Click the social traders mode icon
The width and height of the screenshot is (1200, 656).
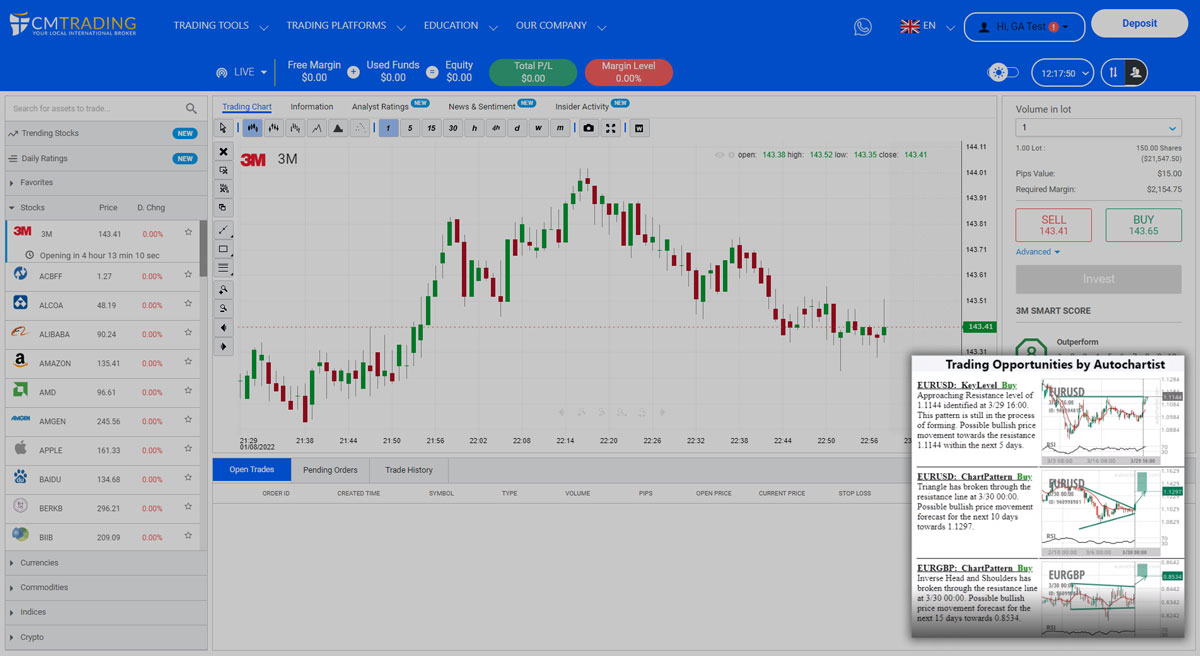tap(1136, 72)
